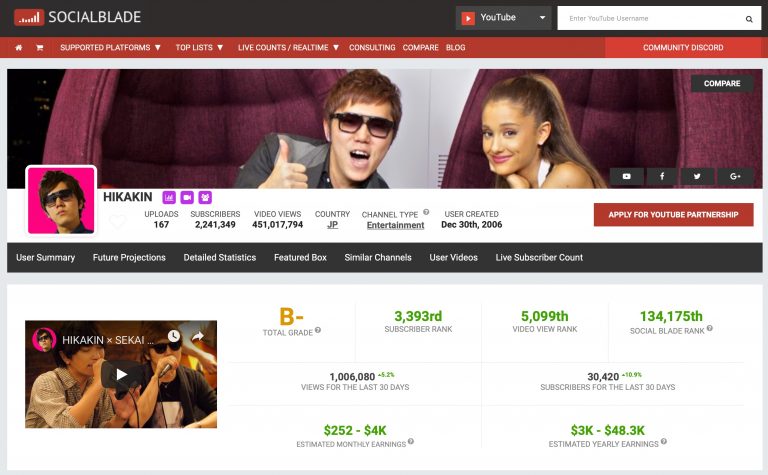Click the heart favorite icon beside the avatar
Screen dimensions: 768x475
pos(117,222)
